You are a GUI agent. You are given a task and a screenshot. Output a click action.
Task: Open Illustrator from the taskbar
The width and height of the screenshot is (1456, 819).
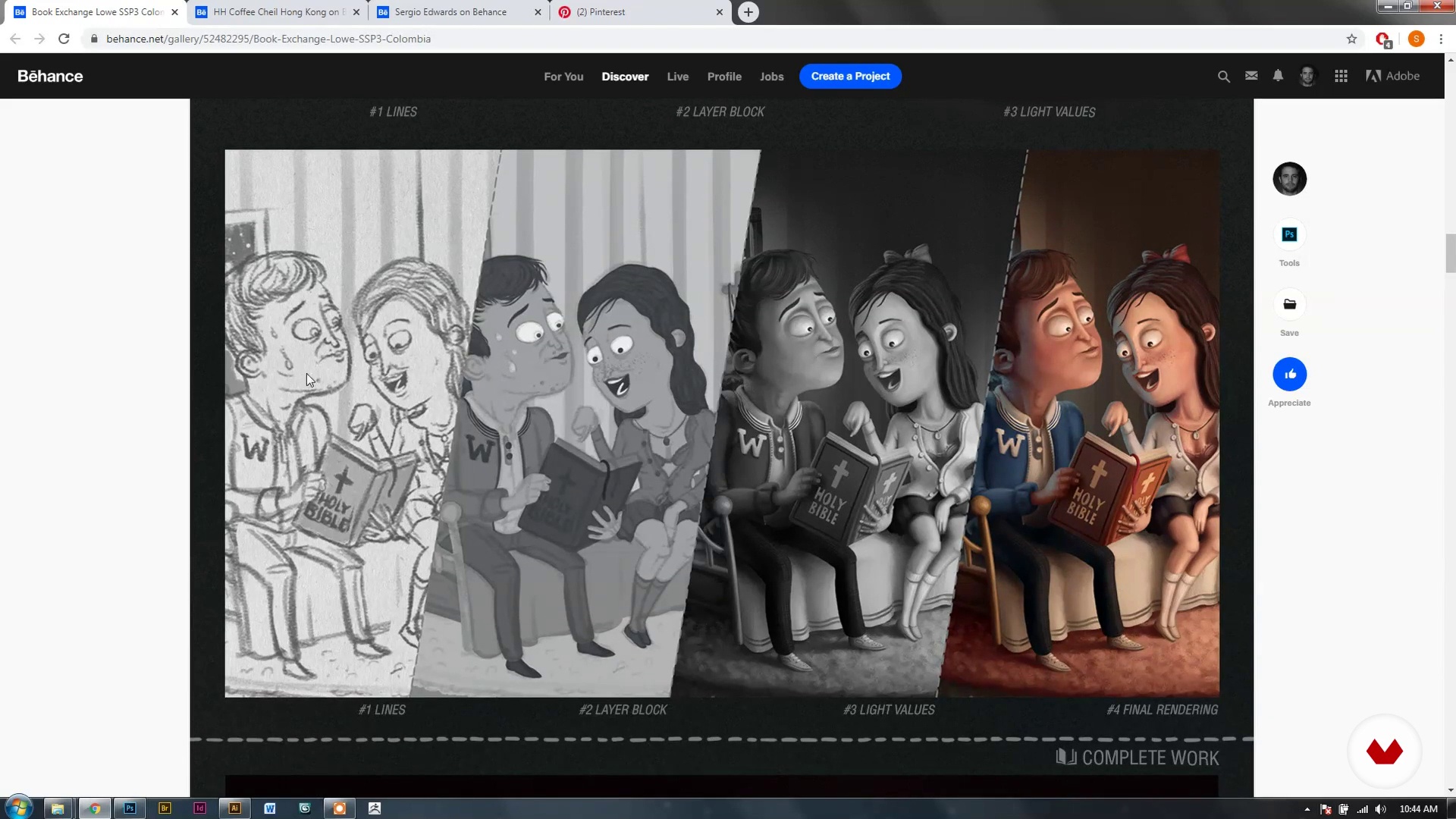pos(234,808)
